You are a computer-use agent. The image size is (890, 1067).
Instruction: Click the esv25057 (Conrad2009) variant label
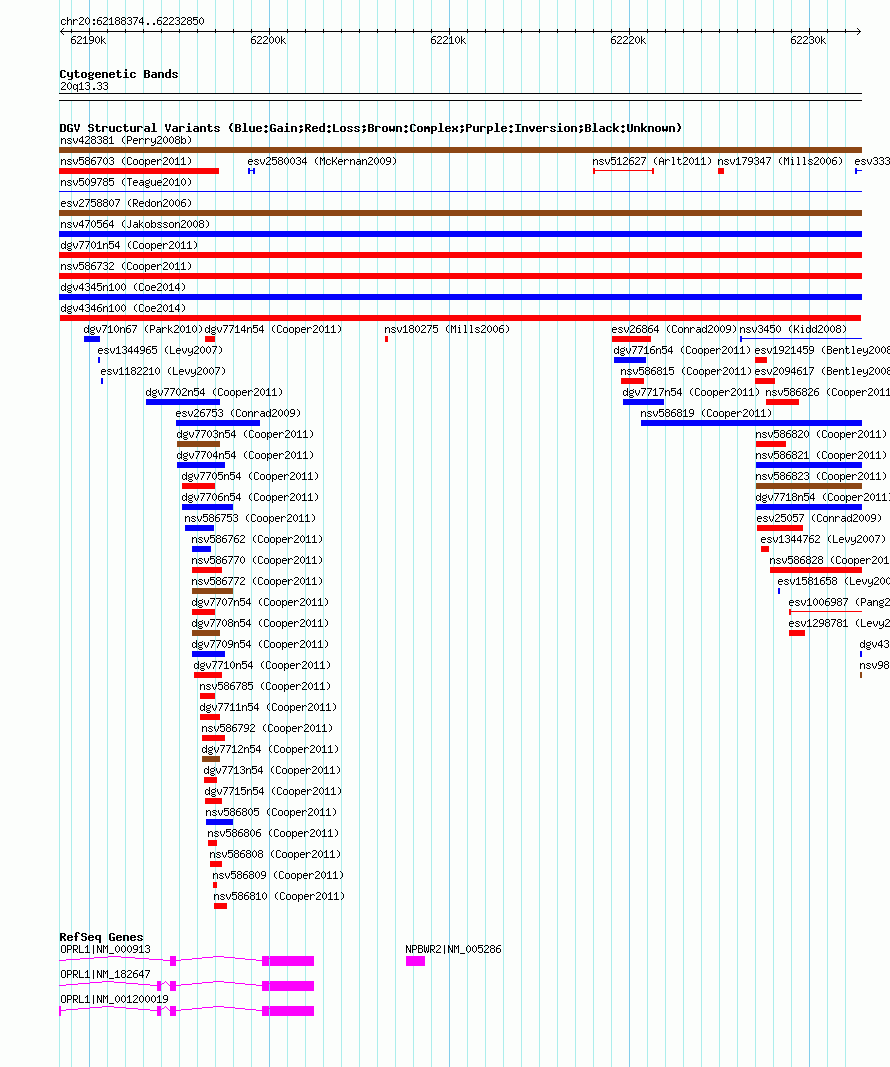[x=819, y=519]
